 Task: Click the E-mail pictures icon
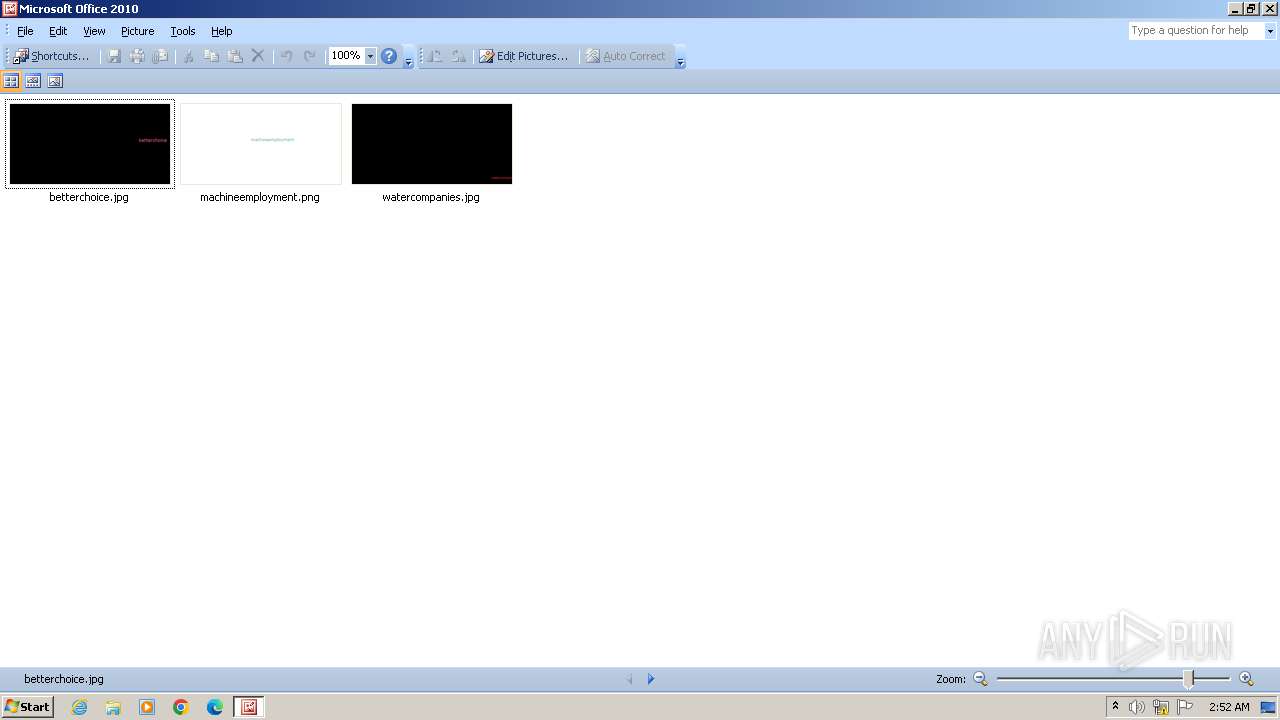pyautogui.click(x=160, y=56)
